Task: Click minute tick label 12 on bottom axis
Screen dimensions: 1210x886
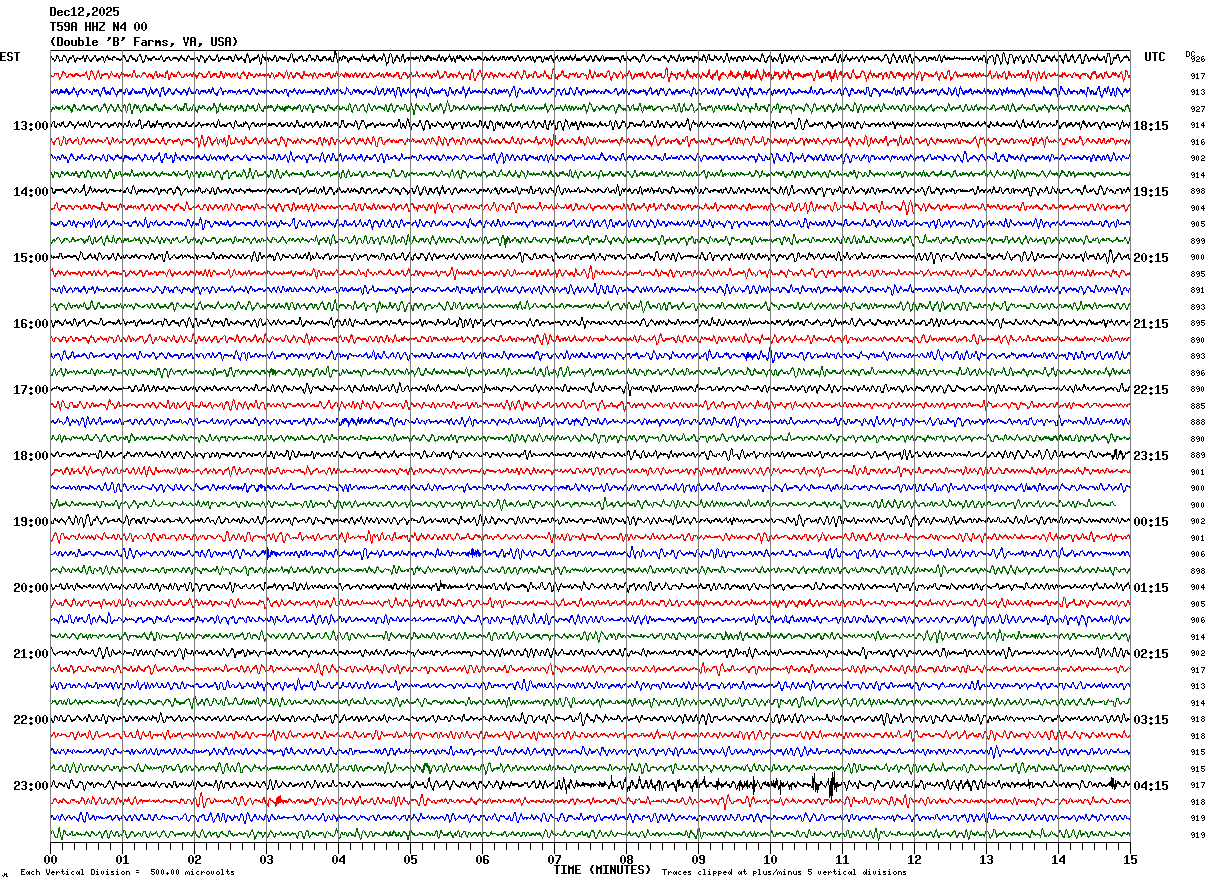Action: click(914, 859)
